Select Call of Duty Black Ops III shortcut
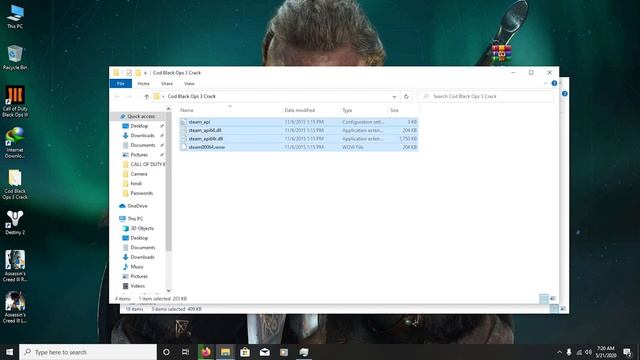The height and width of the screenshot is (360, 640). click(15, 101)
